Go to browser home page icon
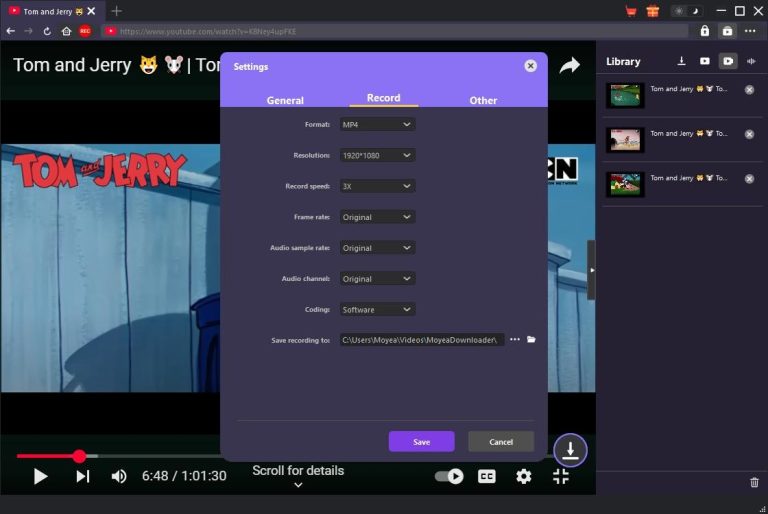Image resolution: width=768 pixels, height=514 pixels. 66,31
